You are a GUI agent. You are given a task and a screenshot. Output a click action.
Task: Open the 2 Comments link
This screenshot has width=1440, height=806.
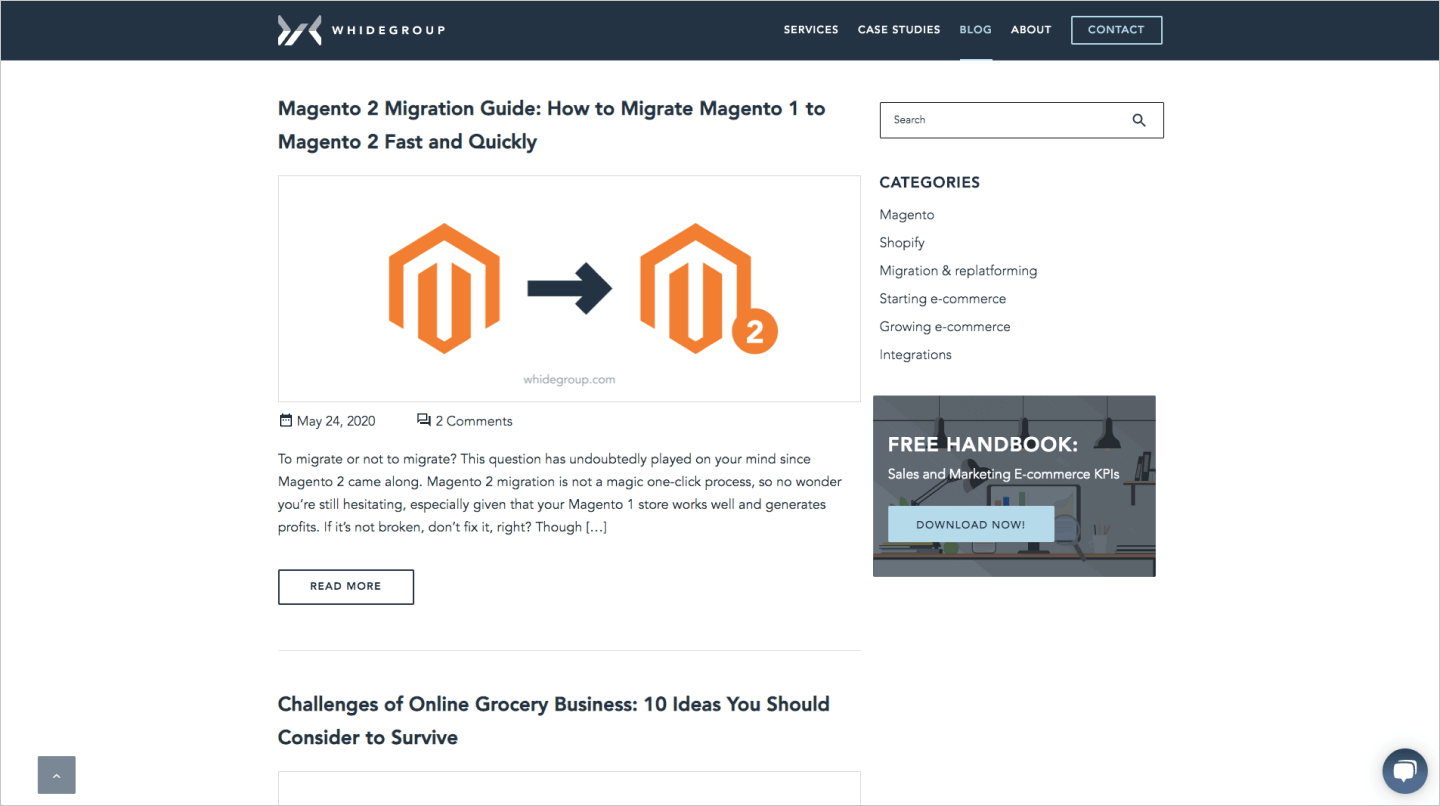click(x=473, y=421)
